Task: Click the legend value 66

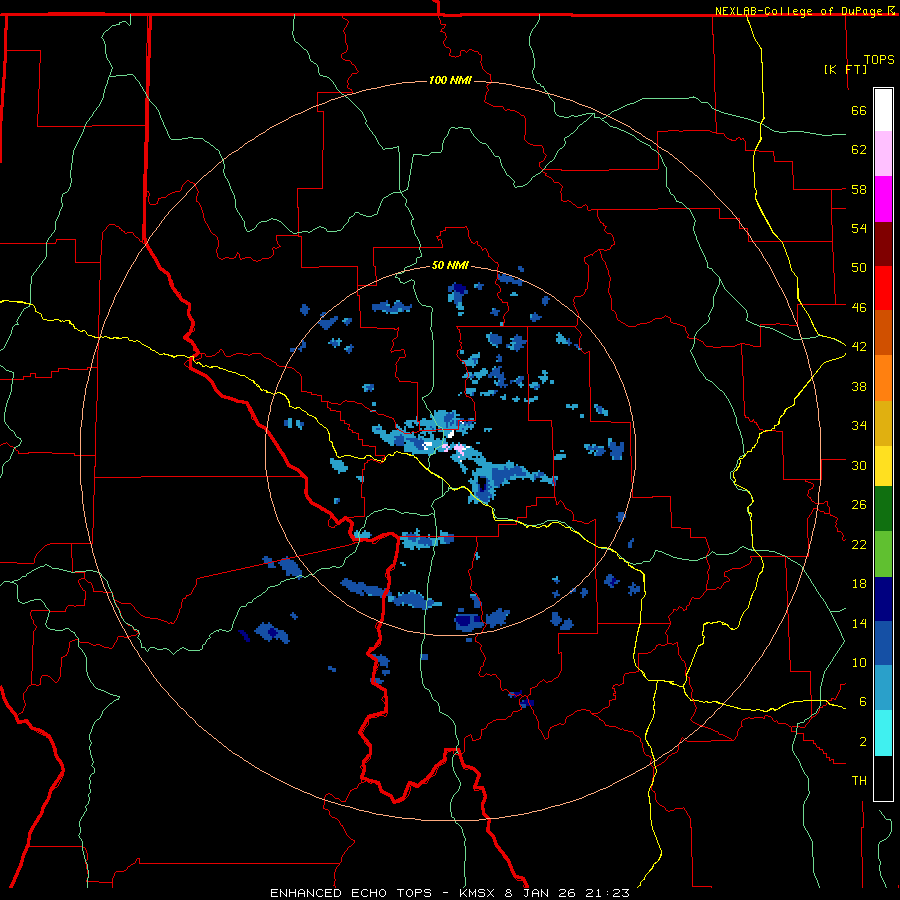Action: pyautogui.click(x=859, y=111)
